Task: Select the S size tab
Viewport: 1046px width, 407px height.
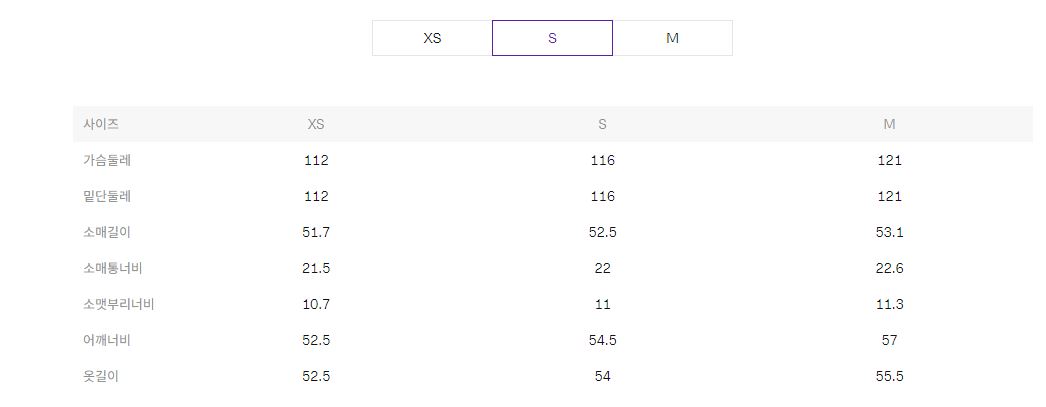Action: pos(552,38)
